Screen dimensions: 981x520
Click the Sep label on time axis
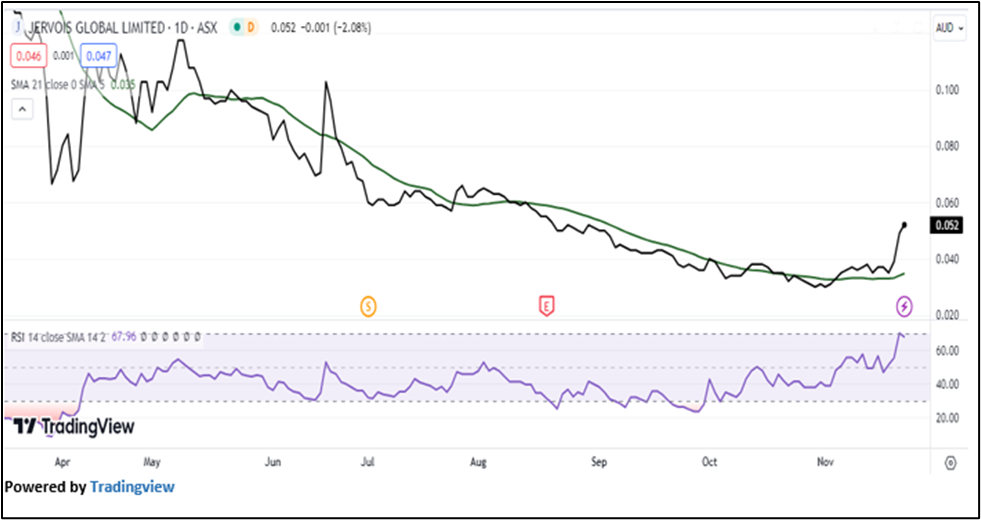click(x=599, y=463)
